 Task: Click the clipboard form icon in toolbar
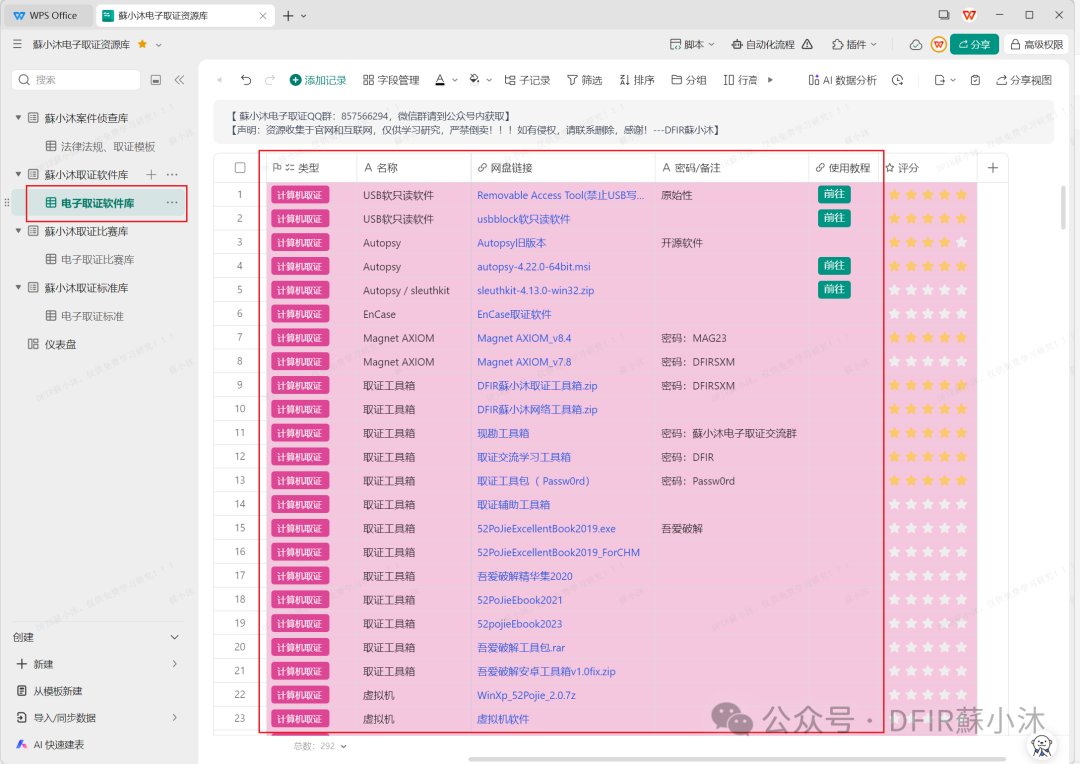point(975,80)
